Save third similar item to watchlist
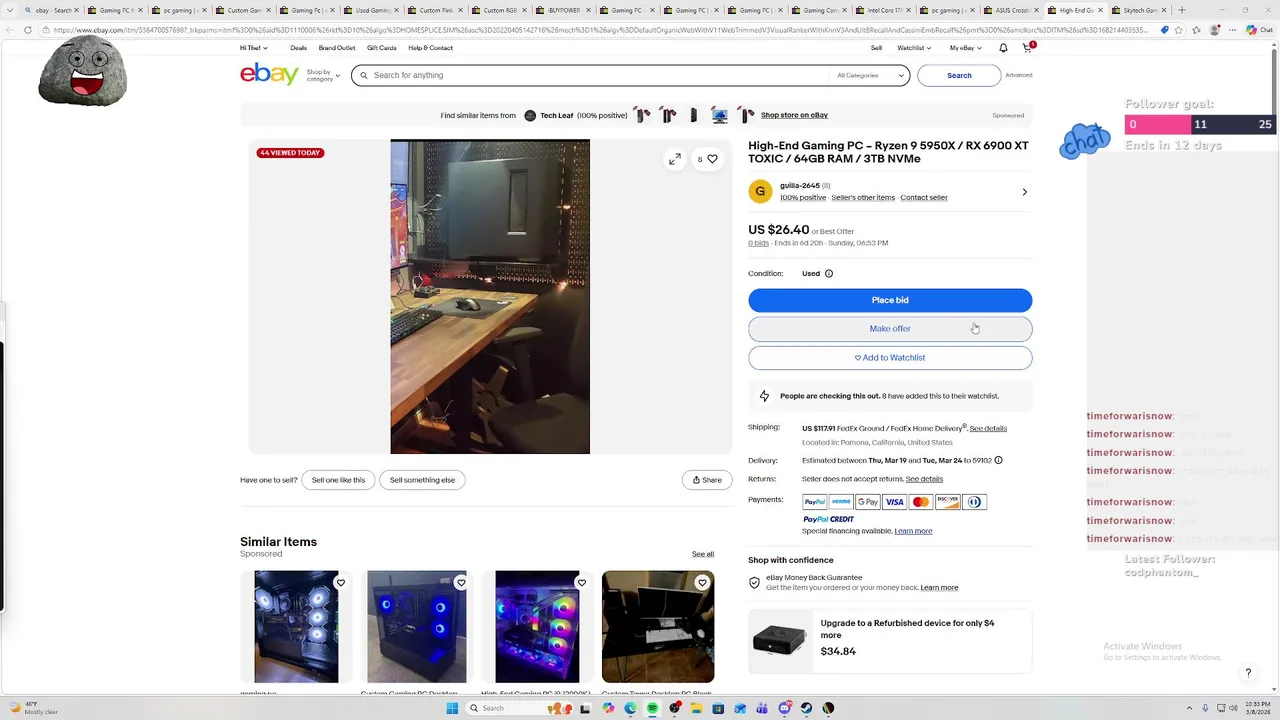Viewport: 1280px width, 720px height. (x=582, y=583)
